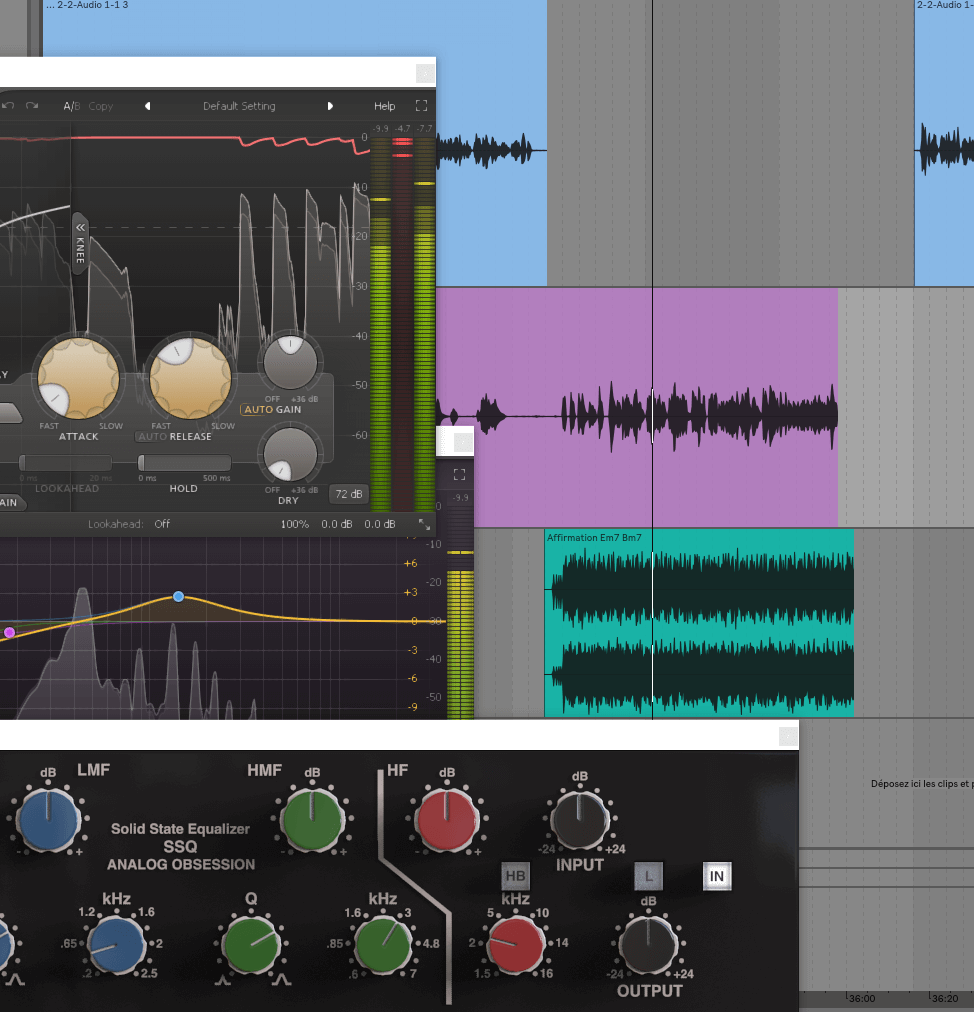Select wide Q bell shape icon

pyautogui.click(x=281, y=982)
